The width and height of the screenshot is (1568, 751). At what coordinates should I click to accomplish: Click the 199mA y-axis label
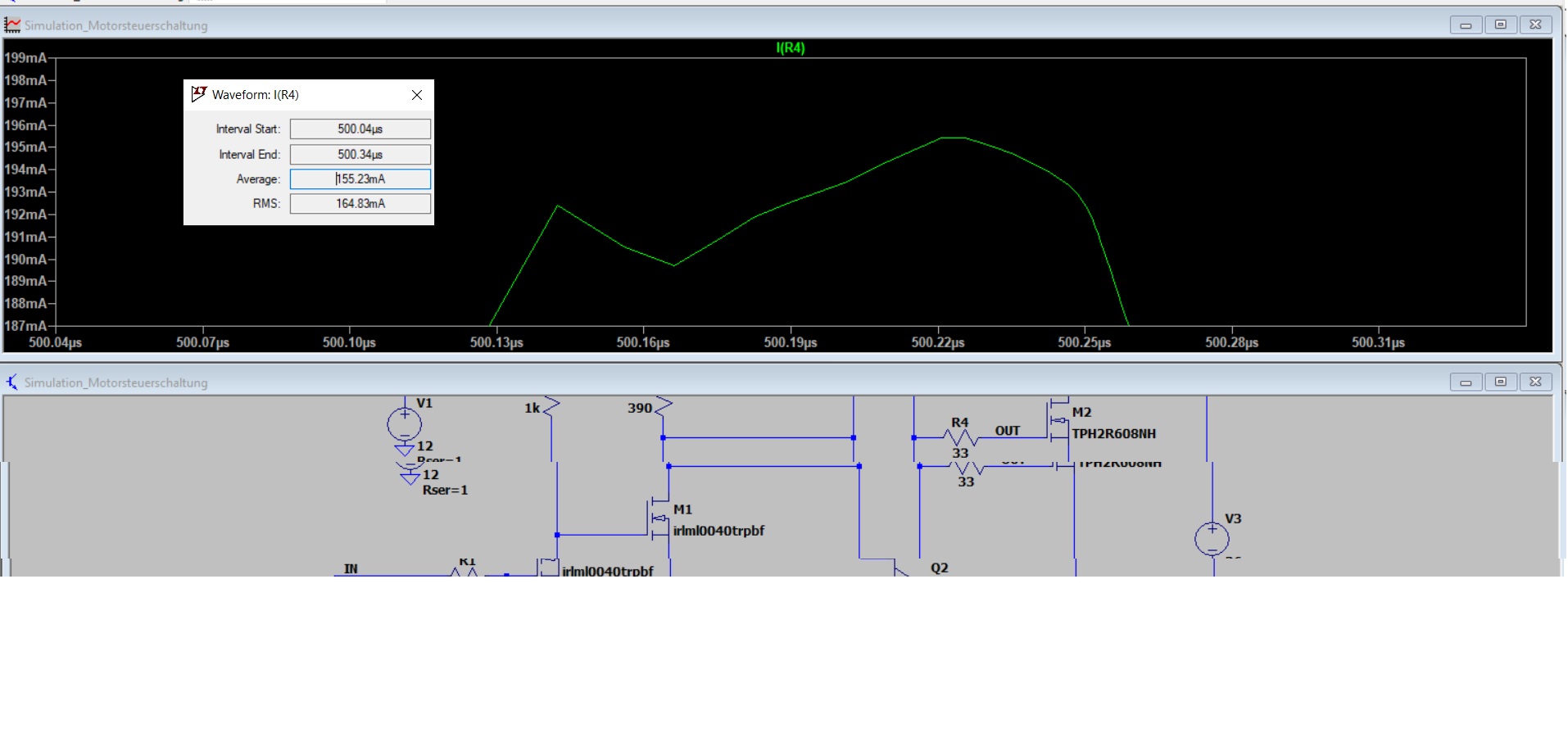(25, 58)
